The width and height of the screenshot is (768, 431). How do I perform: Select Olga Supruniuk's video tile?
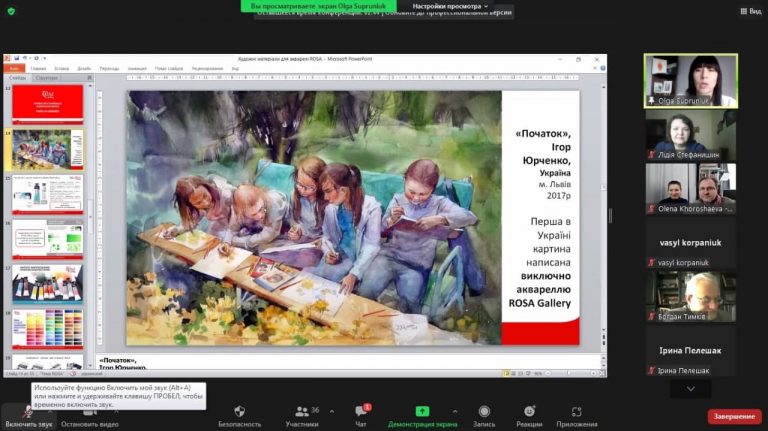(691, 81)
